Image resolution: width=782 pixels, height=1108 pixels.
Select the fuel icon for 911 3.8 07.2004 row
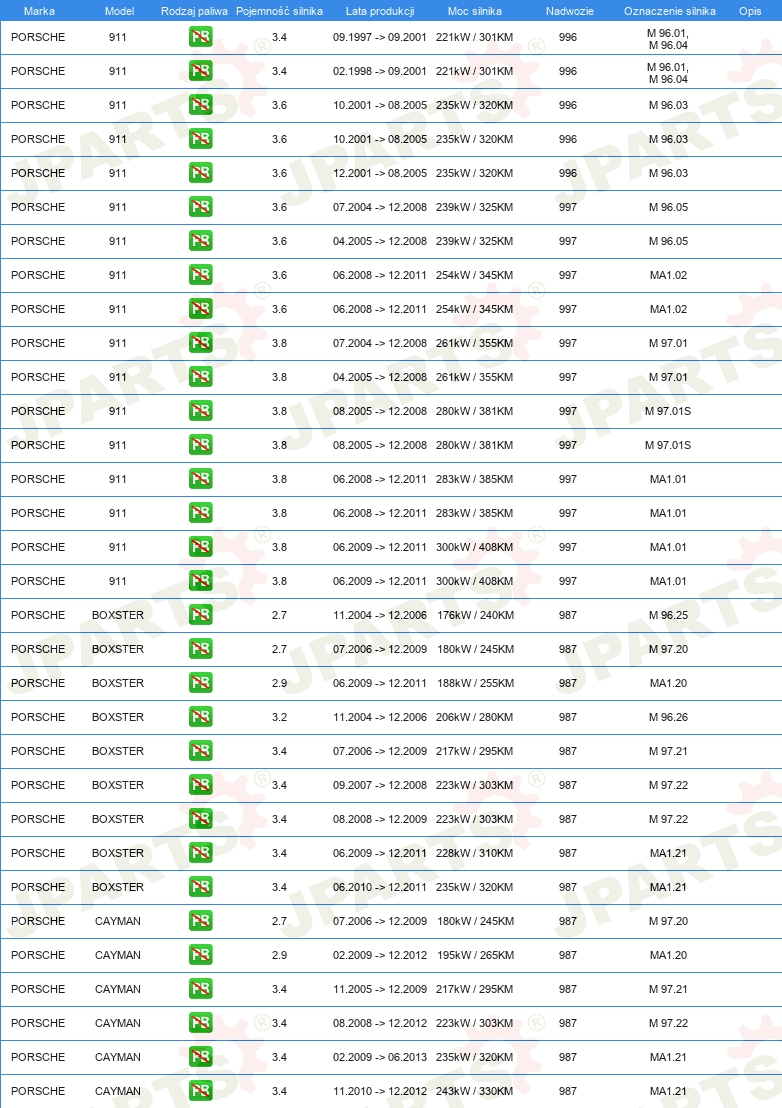click(201, 343)
